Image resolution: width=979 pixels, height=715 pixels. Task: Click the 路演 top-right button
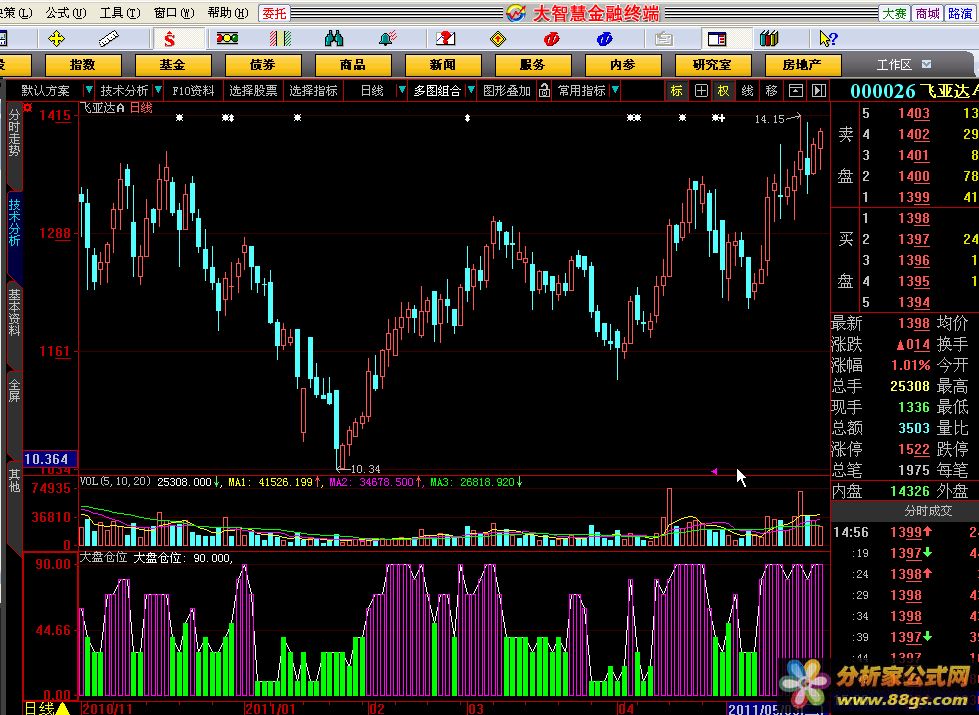(x=960, y=13)
